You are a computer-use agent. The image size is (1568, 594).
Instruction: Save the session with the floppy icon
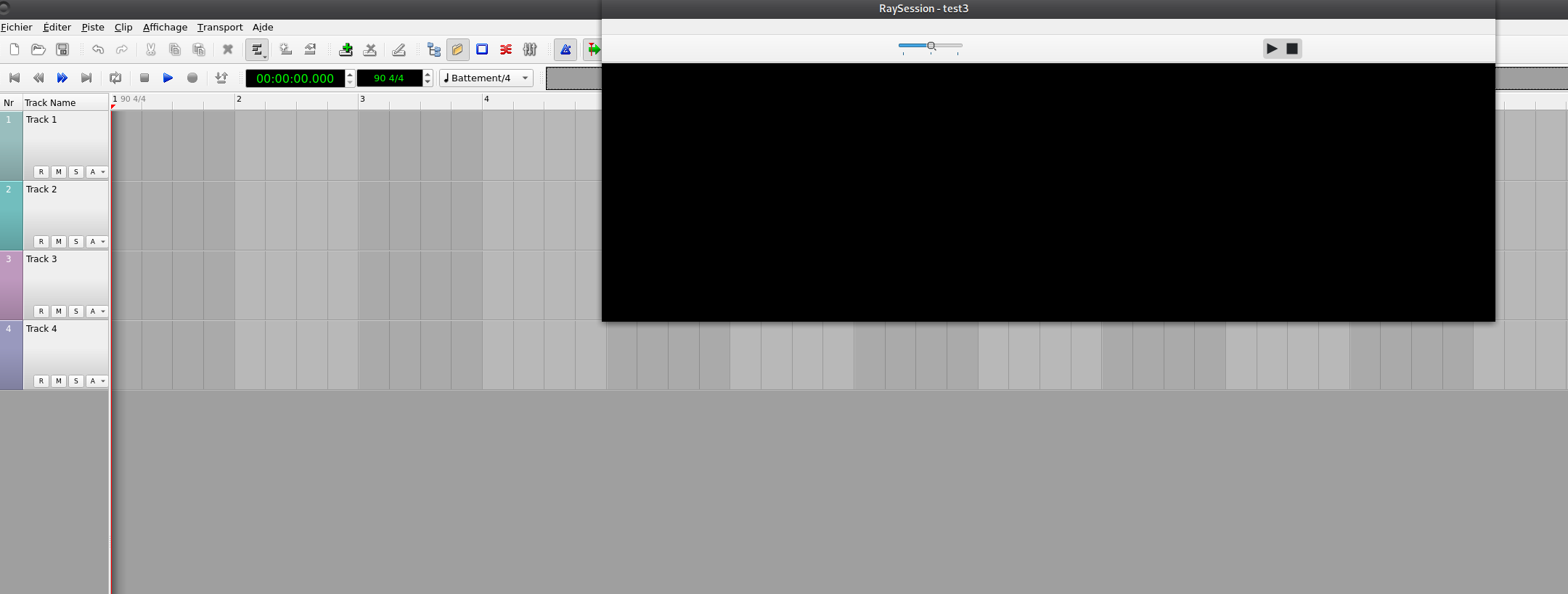(62, 49)
